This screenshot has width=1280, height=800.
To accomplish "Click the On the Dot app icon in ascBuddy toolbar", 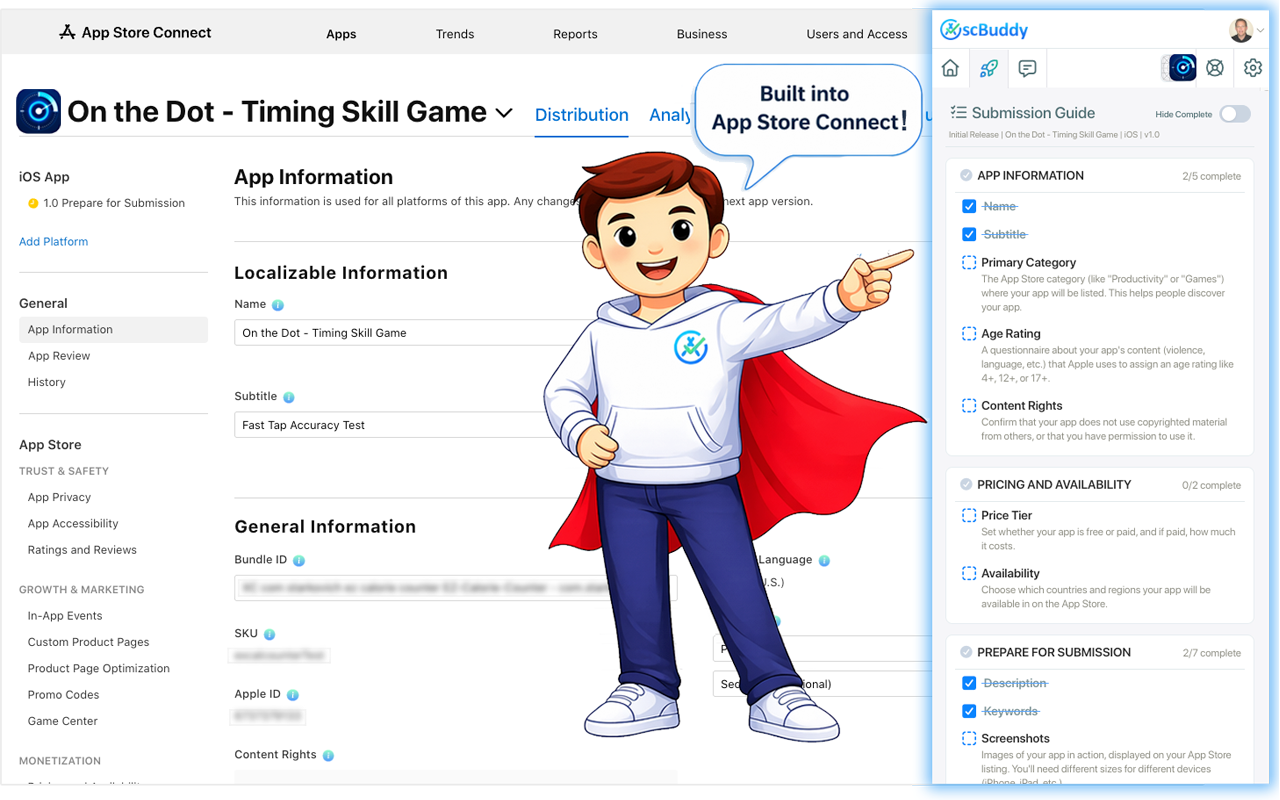I will (1182, 67).
